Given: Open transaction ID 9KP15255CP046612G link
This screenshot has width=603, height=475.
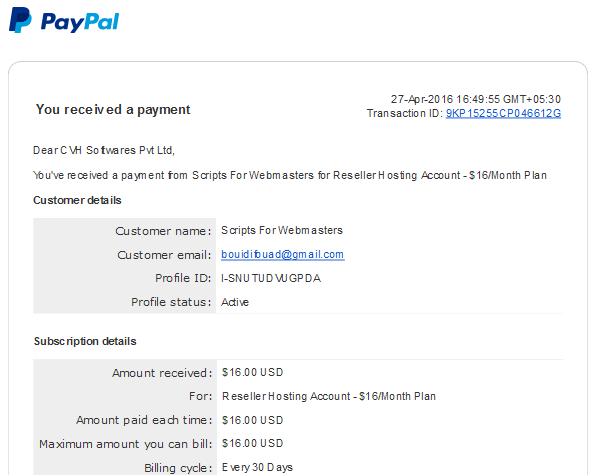Looking at the screenshot, I should (x=503, y=113).
